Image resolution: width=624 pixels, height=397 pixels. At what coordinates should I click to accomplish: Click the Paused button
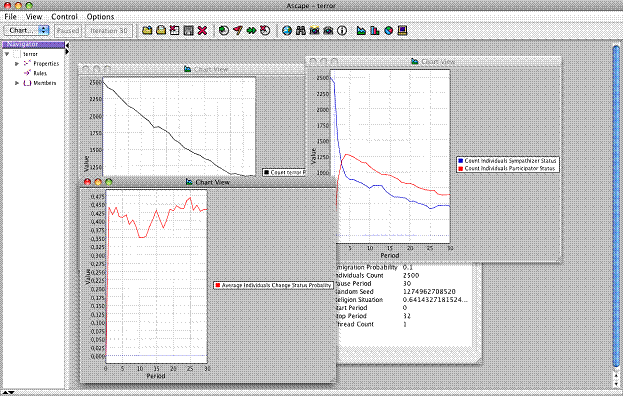68,31
